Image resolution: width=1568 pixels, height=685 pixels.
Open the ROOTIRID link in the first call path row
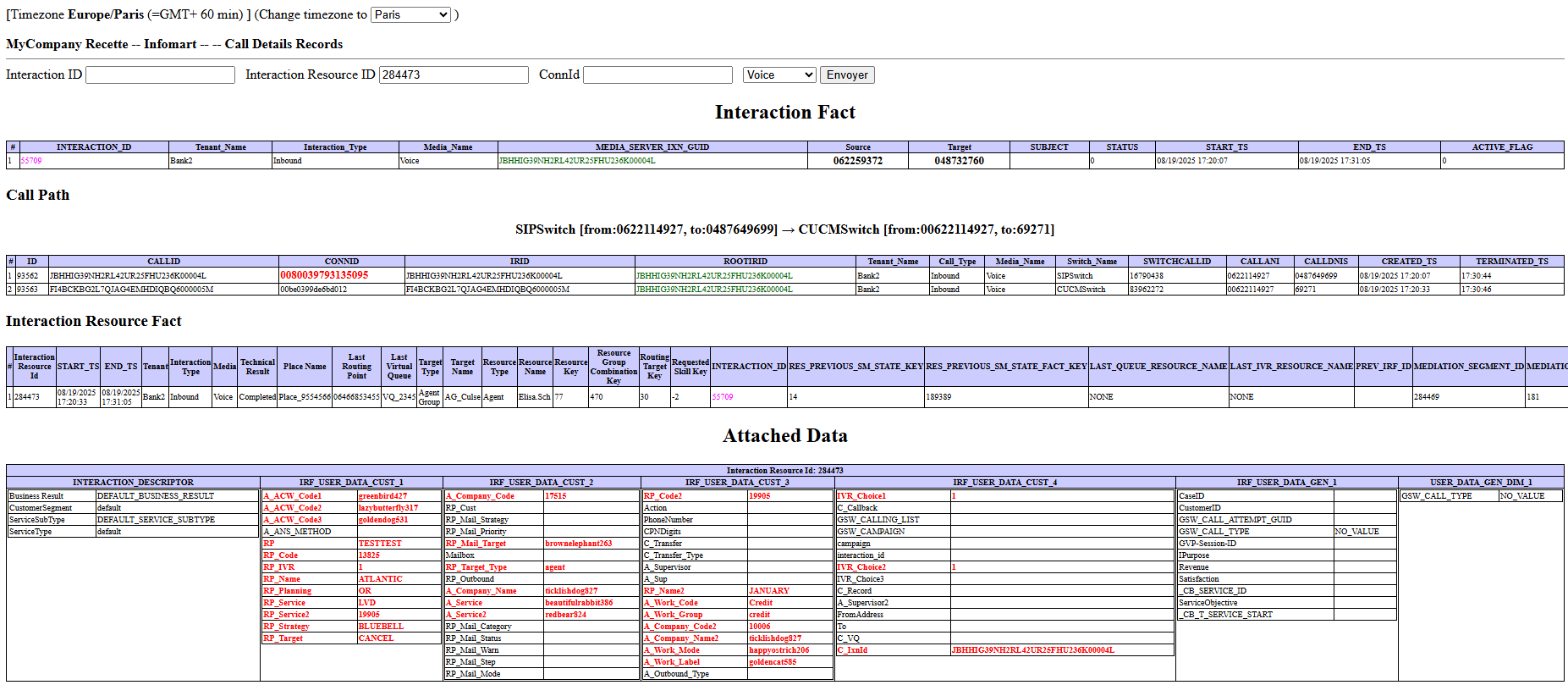click(714, 276)
